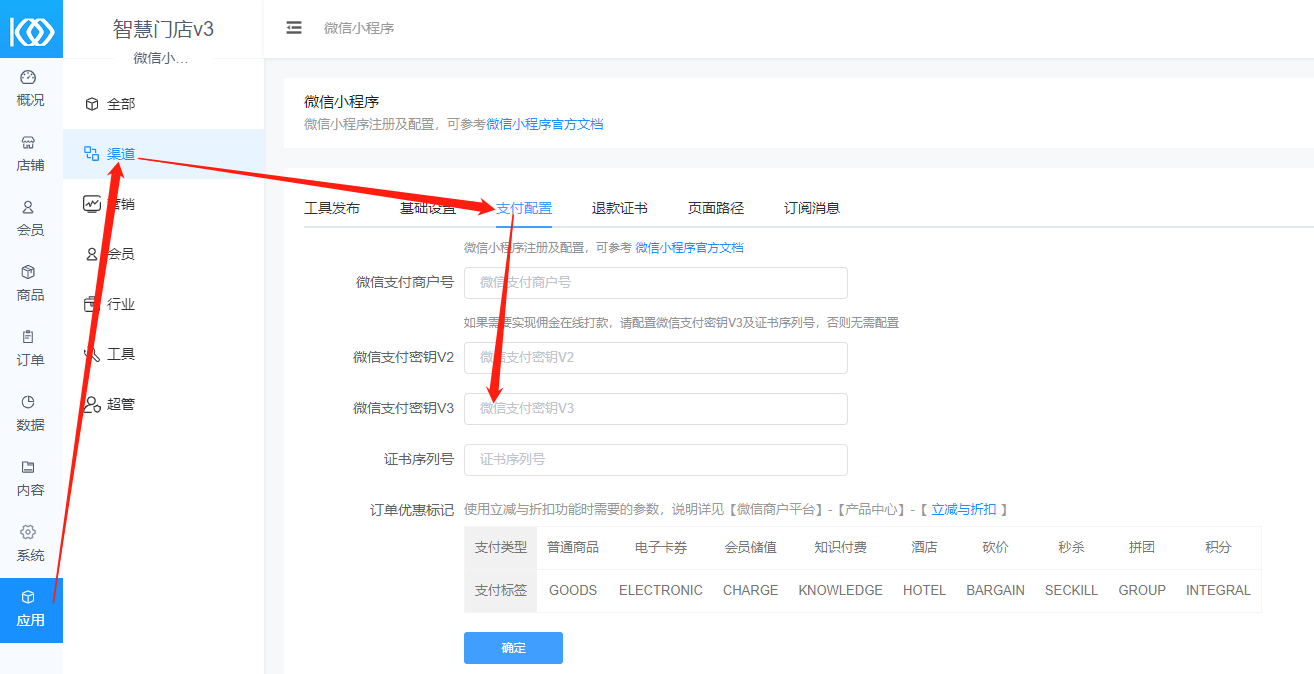Focus the 证书序列号 input field
Viewport: 1314px width, 674px height.
click(x=656, y=460)
